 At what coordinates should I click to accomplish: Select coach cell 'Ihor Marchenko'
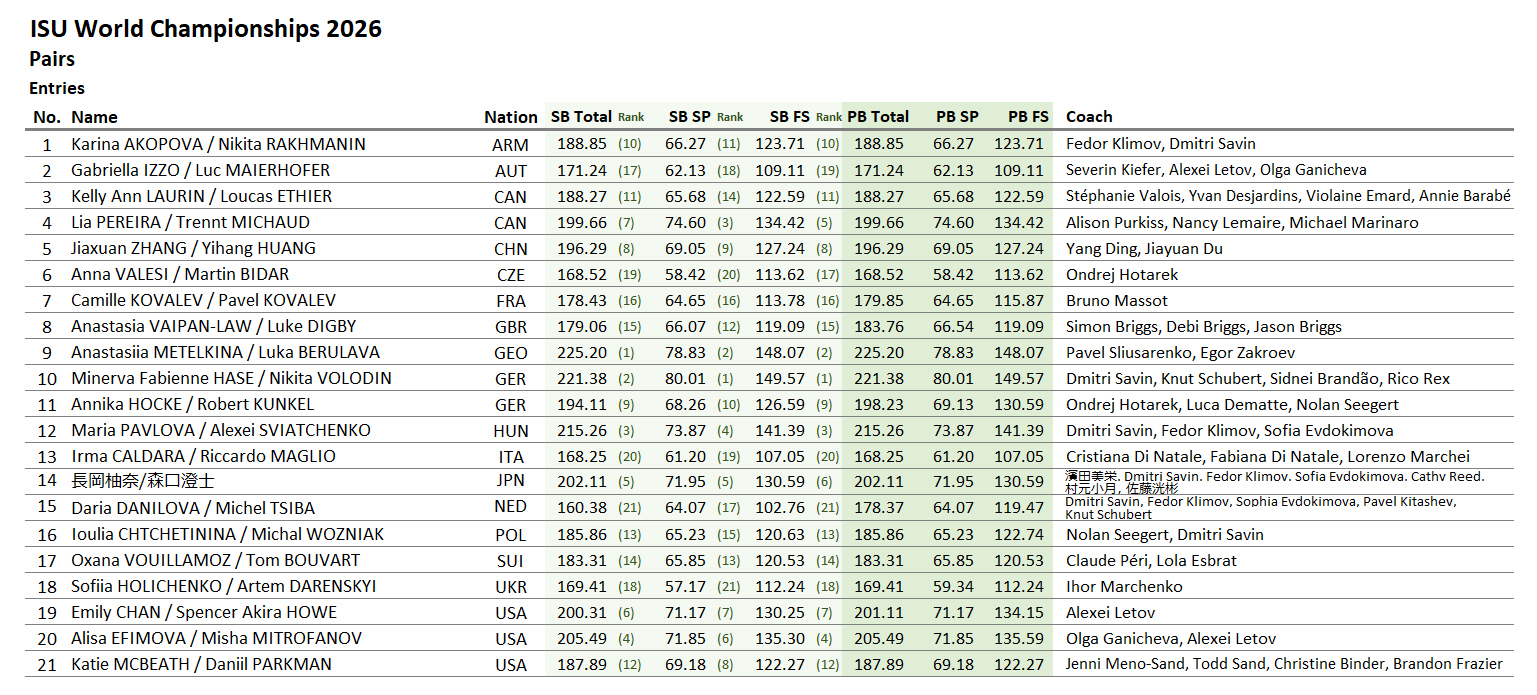(x=1124, y=586)
